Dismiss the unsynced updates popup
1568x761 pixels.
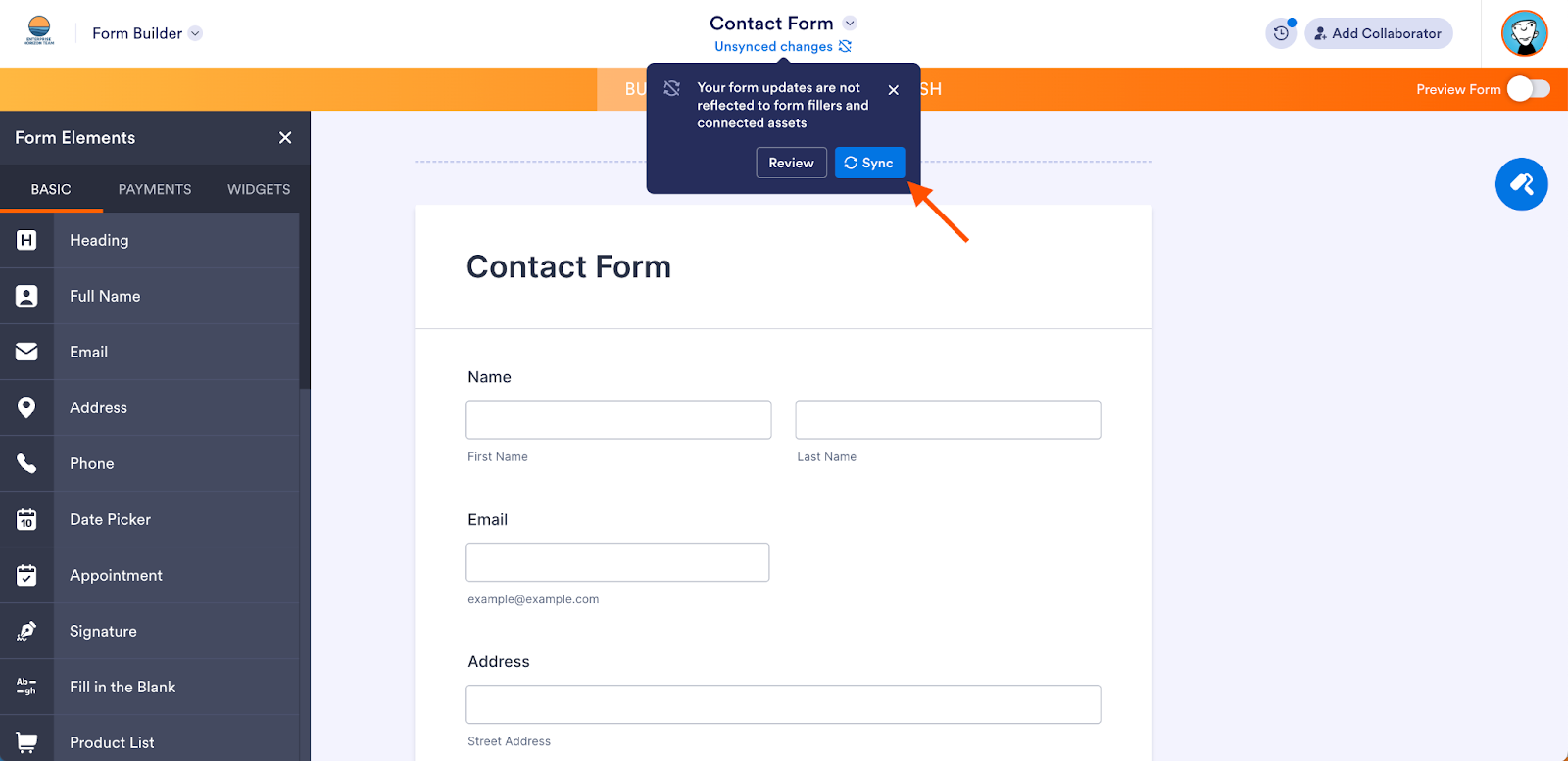tap(893, 90)
